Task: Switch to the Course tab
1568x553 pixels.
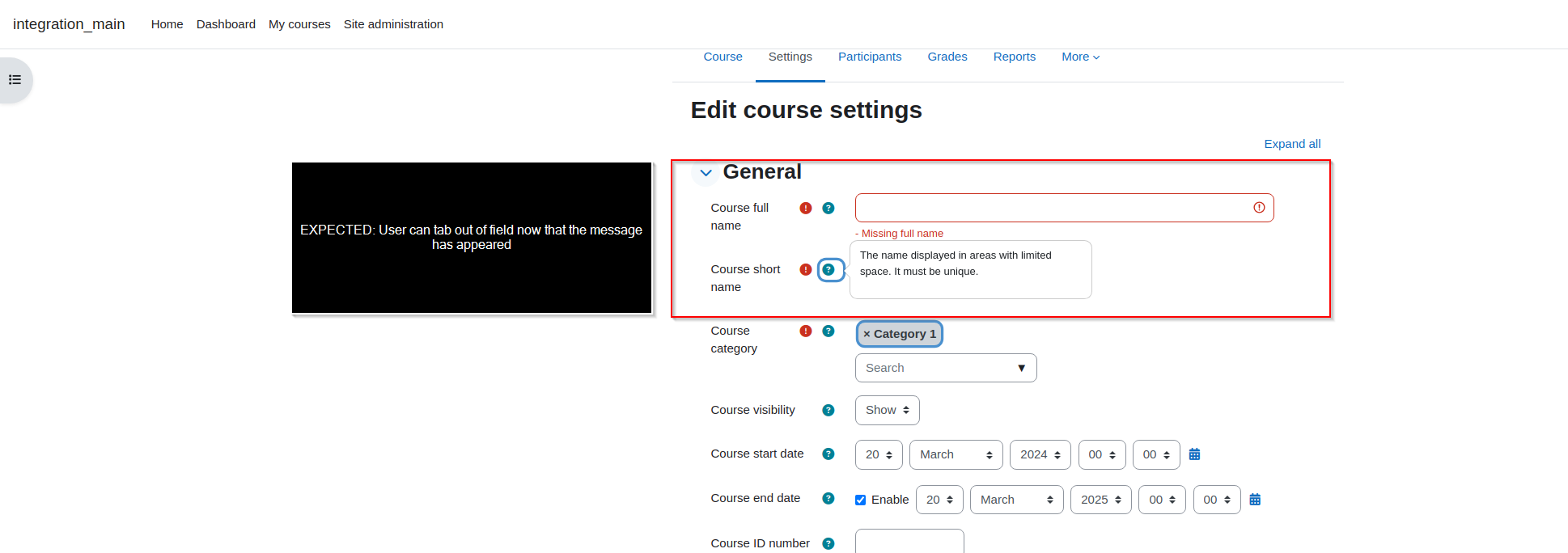Action: (723, 57)
